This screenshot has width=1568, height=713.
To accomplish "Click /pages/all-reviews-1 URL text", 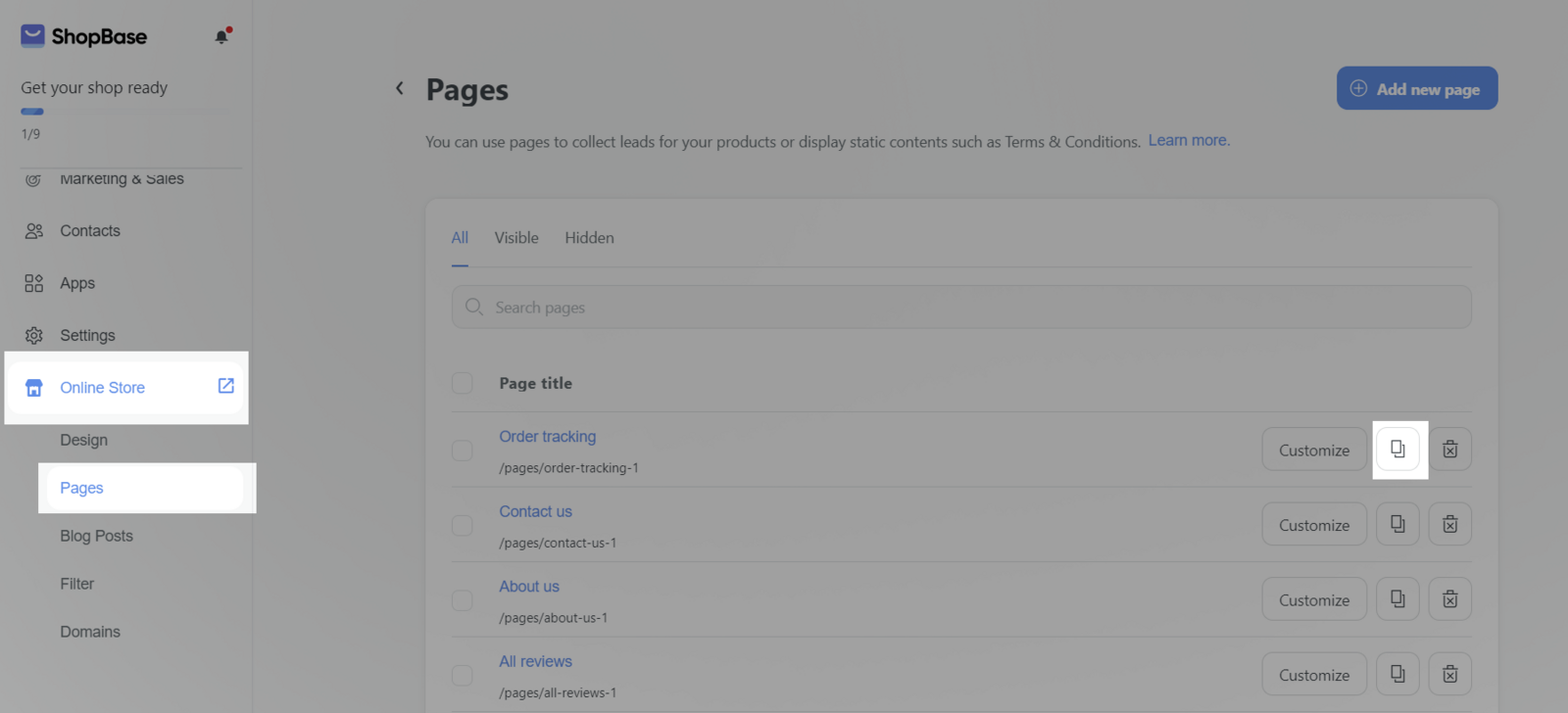I will click(x=558, y=692).
